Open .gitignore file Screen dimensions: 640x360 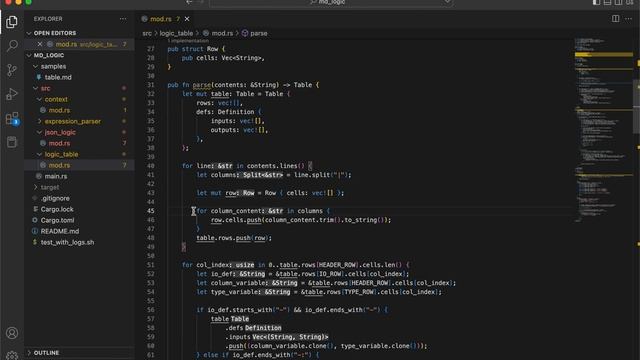click(x=55, y=198)
